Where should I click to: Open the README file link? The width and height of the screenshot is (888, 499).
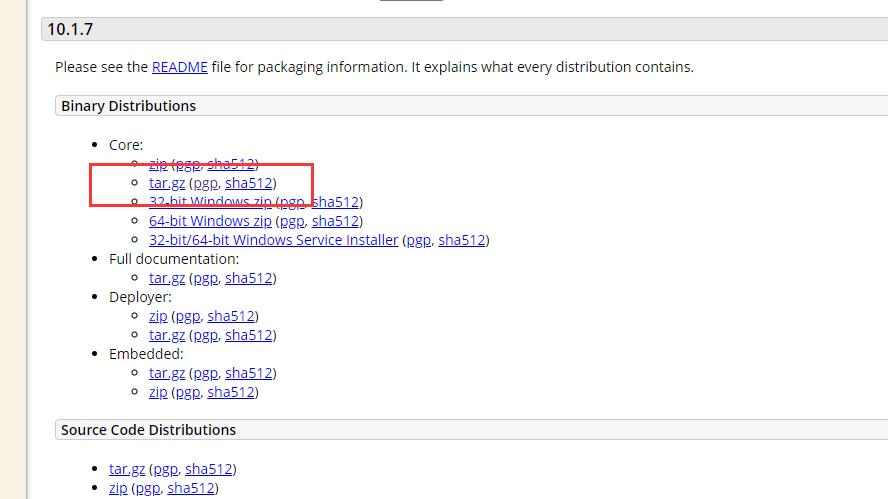(x=180, y=67)
